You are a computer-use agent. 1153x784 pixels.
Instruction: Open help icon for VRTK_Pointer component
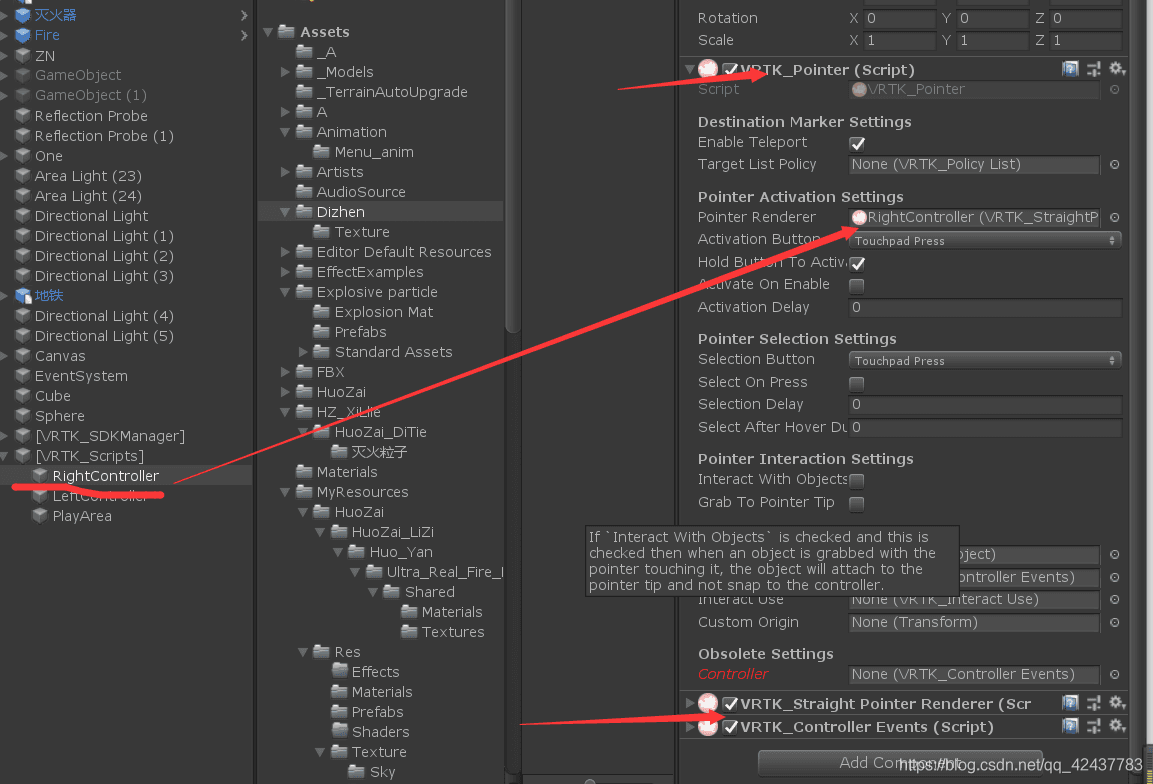coord(1070,69)
